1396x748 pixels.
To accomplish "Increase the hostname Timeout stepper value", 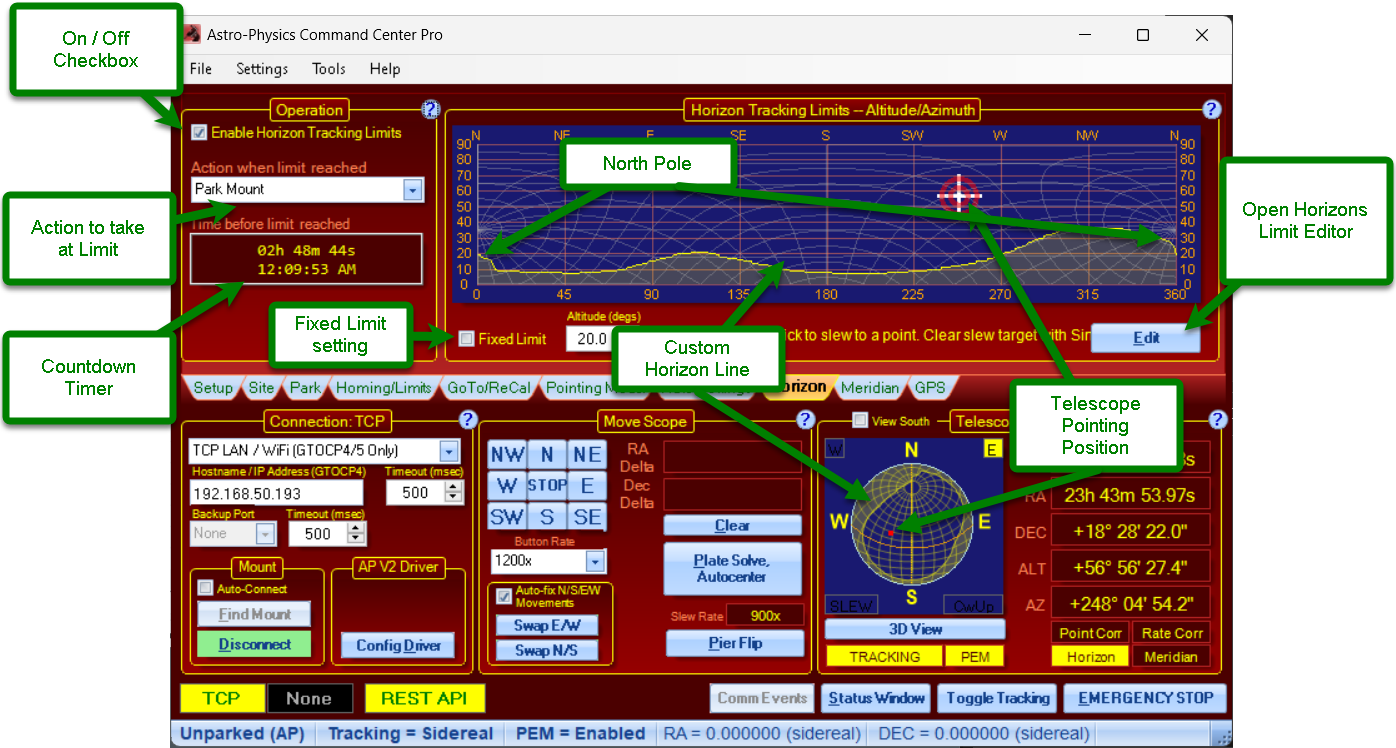I will point(453,486).
